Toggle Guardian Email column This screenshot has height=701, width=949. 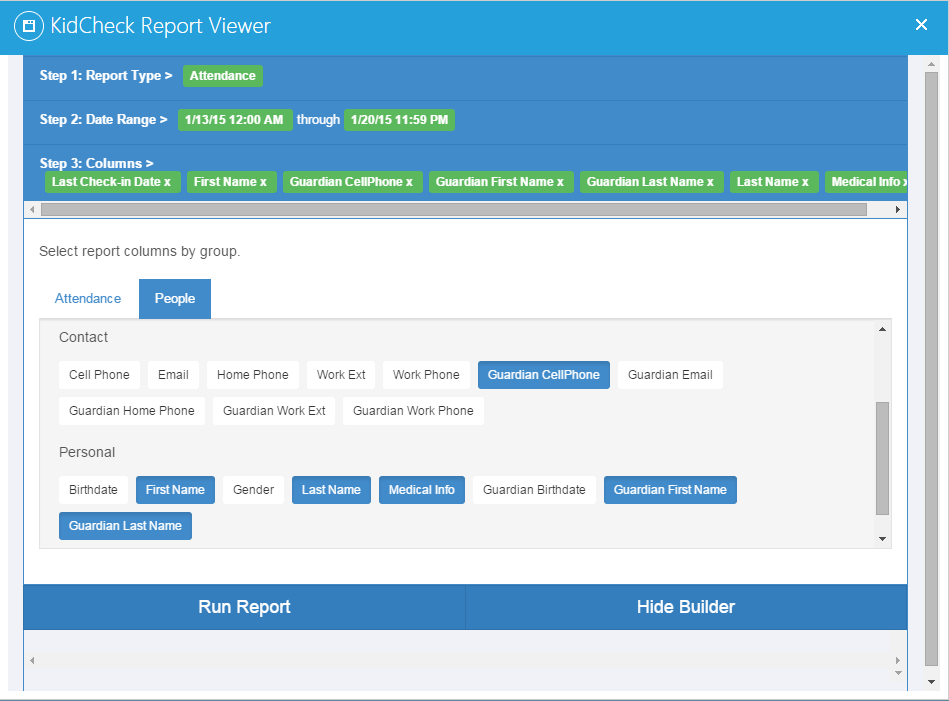(670, 375)
